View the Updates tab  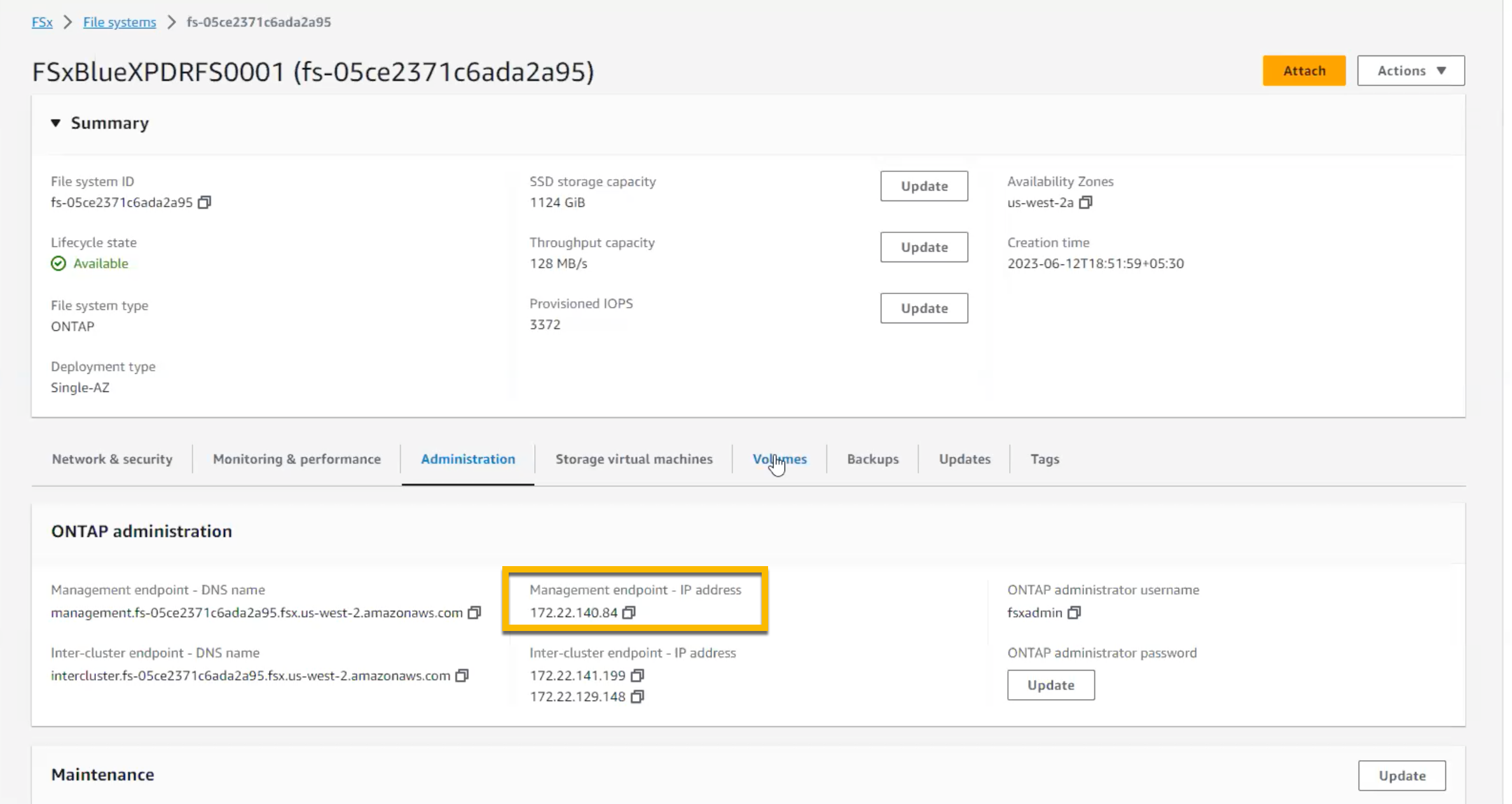coord(965,459)
